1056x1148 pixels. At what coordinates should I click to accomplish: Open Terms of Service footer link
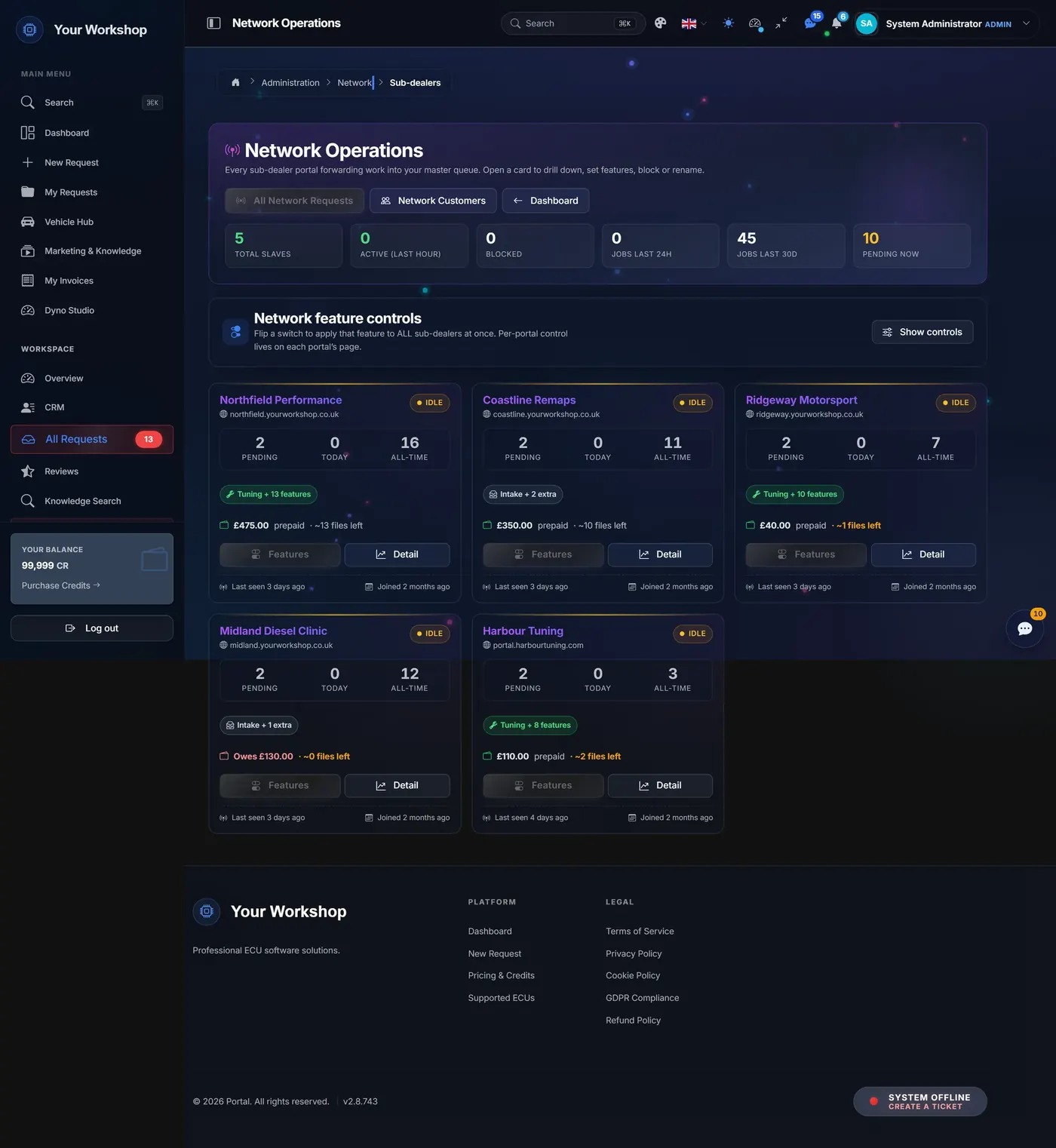click(x=640, y=932)
